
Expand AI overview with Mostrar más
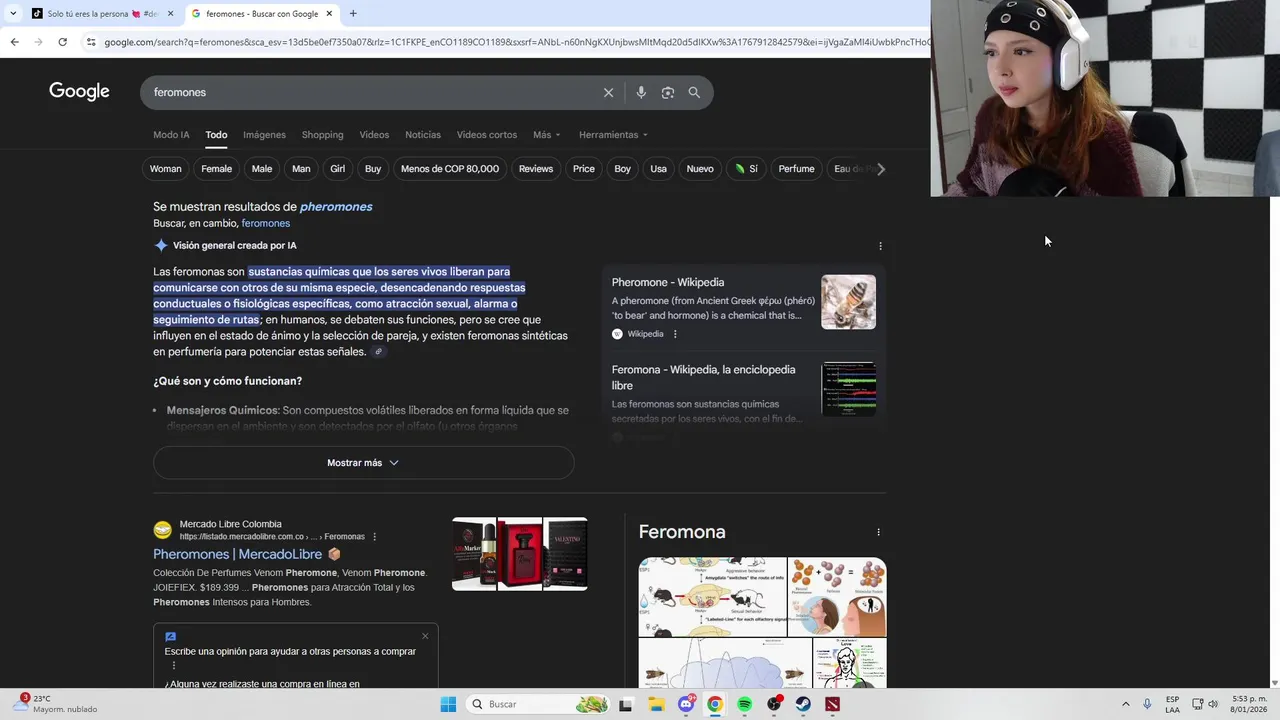point(363,463)
